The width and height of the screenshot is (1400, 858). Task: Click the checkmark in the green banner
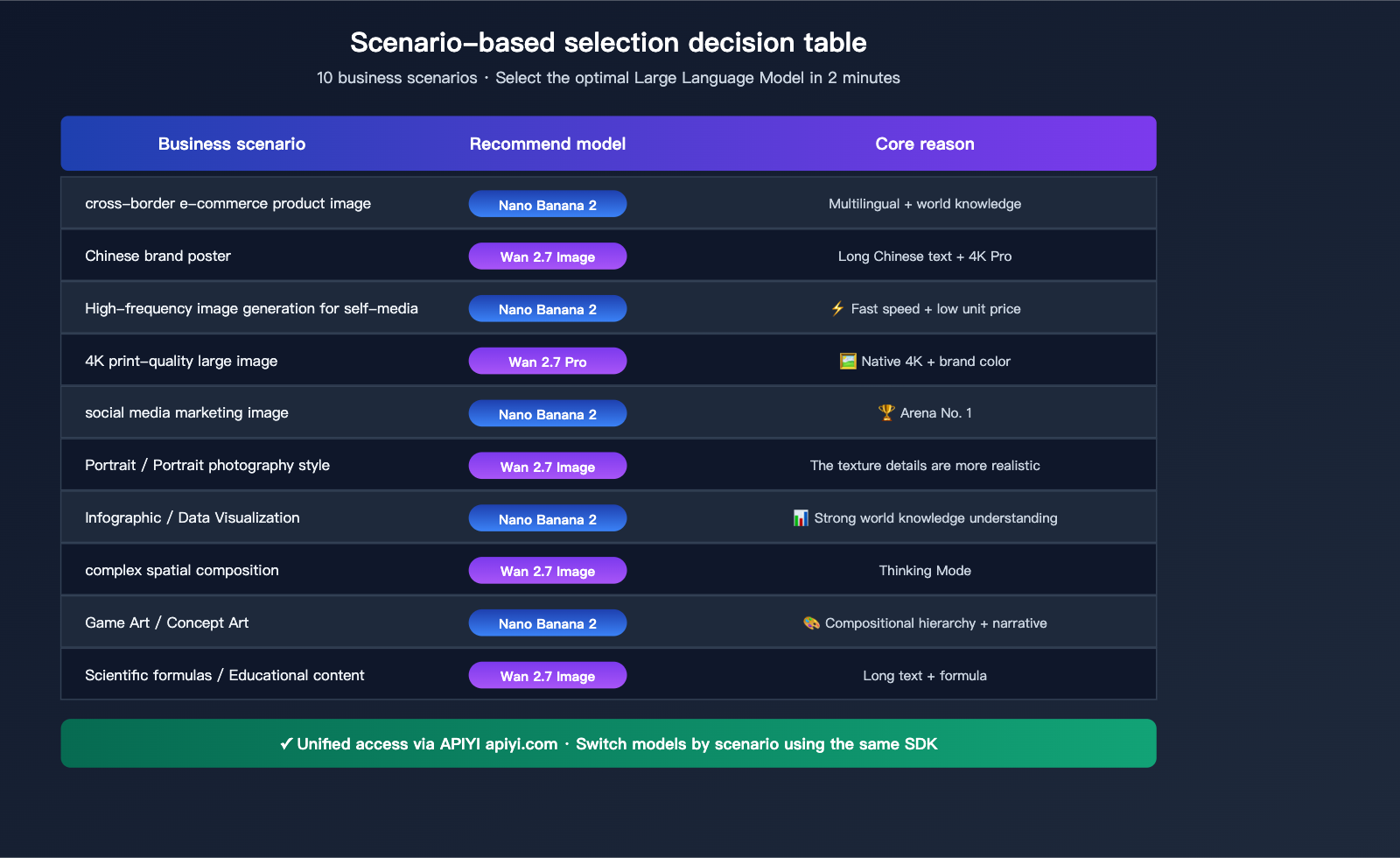click(x=286, y=743)
